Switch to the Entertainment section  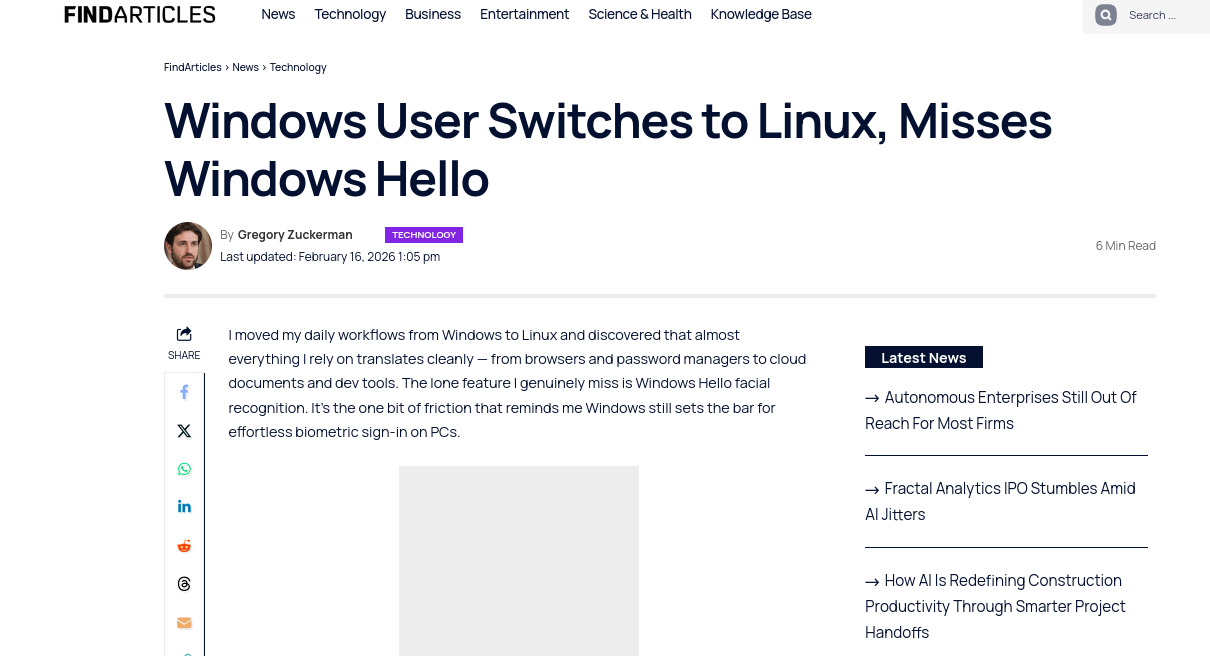click(524, 14)
